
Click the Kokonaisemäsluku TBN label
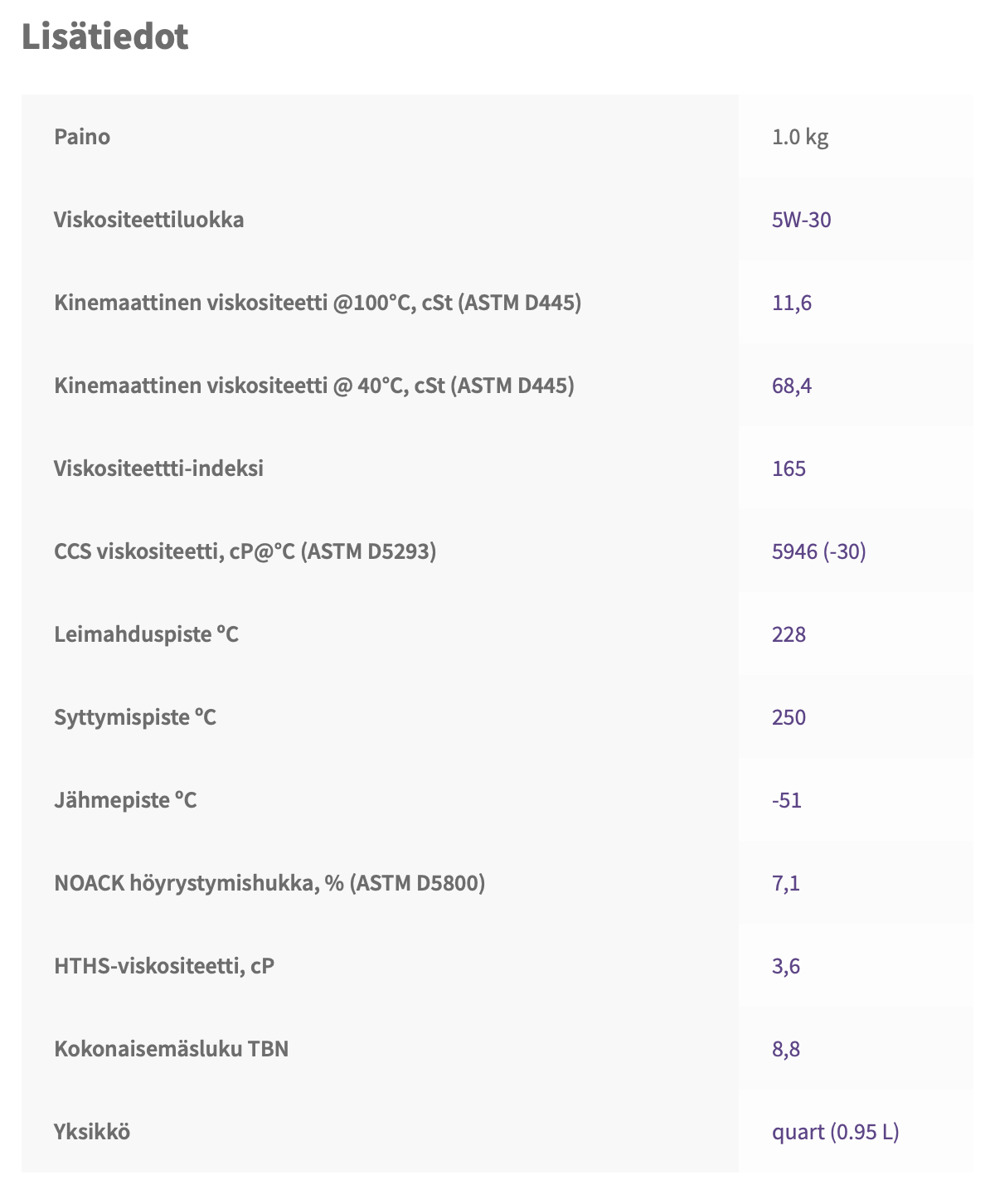pyautogui.click(x=171, y=1049)
